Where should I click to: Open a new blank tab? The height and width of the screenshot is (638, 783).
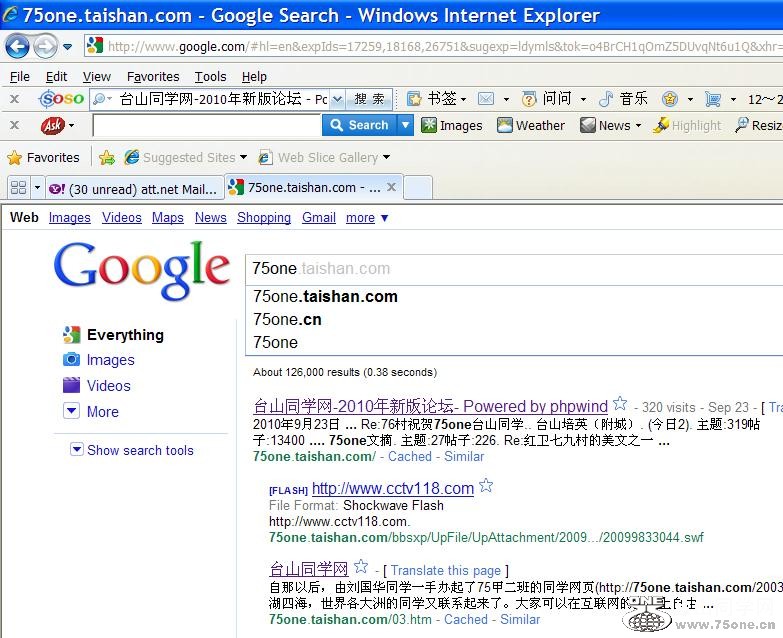(x=417, y=188)
